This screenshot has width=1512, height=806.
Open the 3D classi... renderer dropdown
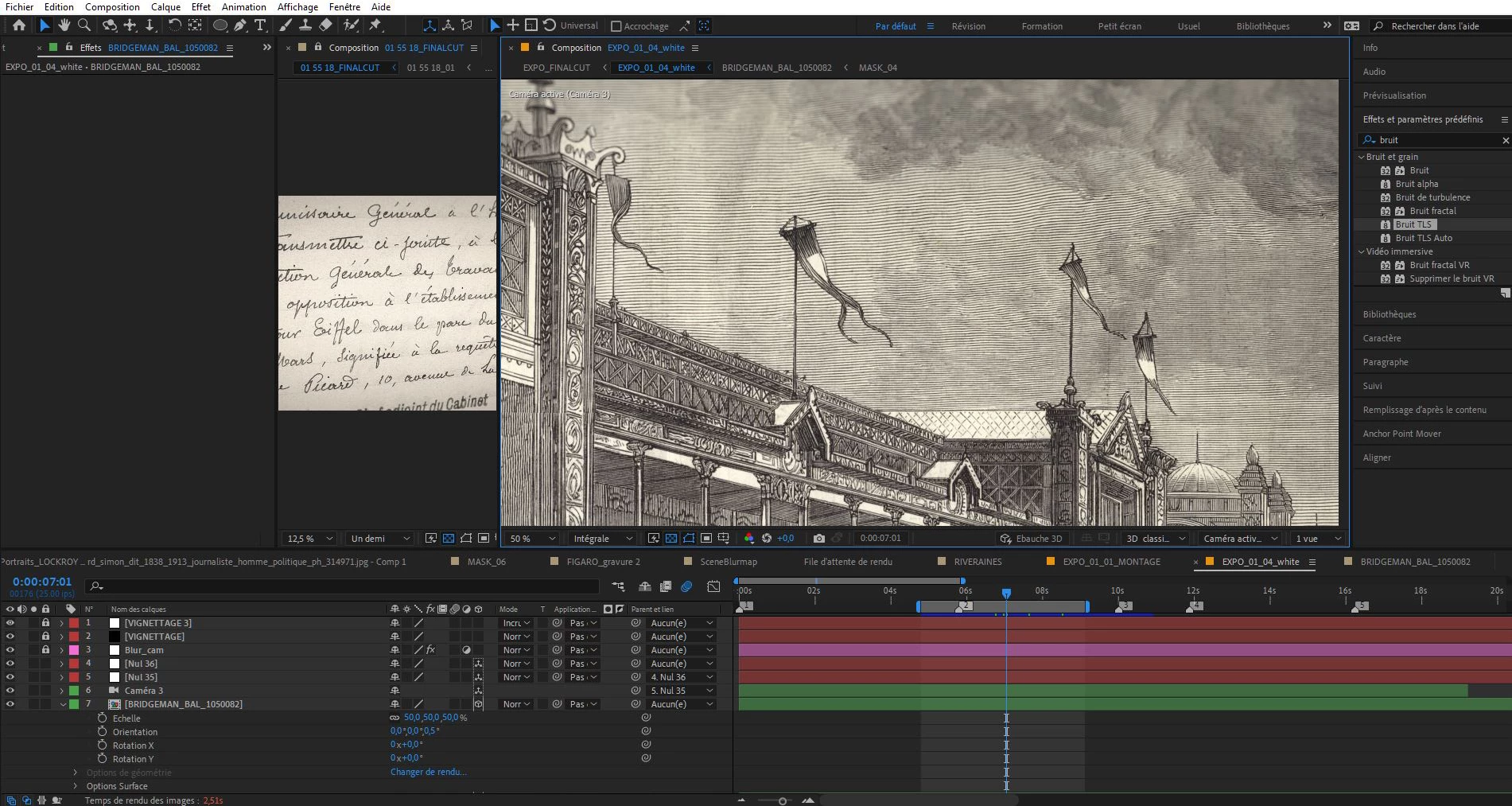(x=1154, y=539)
